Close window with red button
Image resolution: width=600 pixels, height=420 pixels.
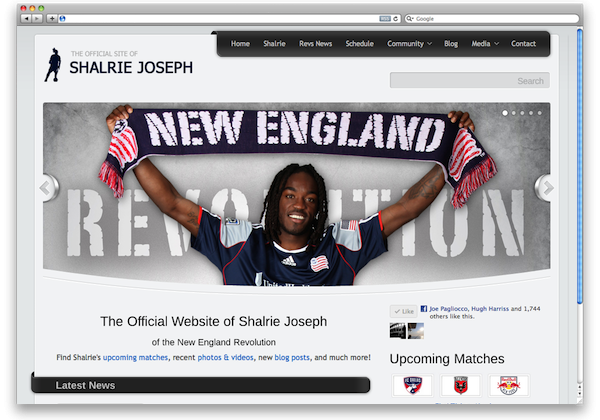(x=23, y=8)
